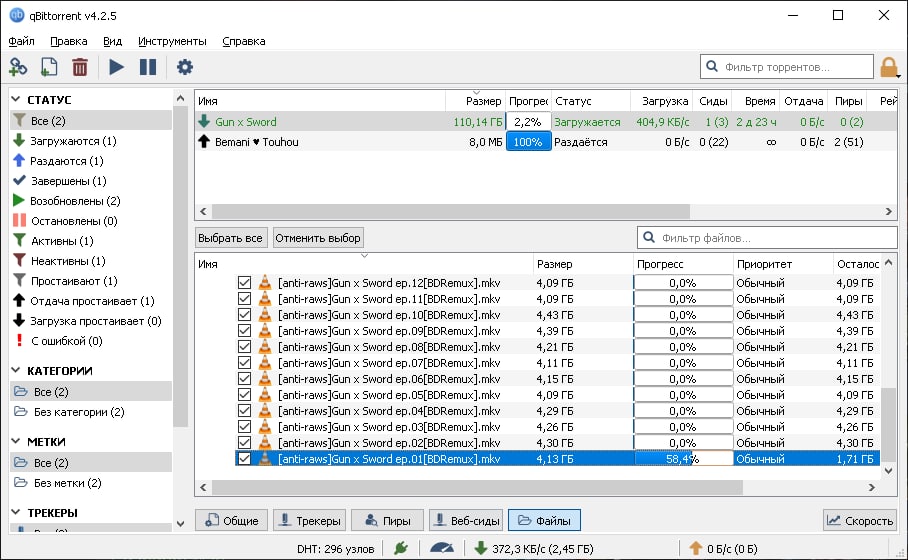
Task: Uncheck Gun x Sword ep.09 file checkbox
Action: pyautogui.click(x=244, y=331)
